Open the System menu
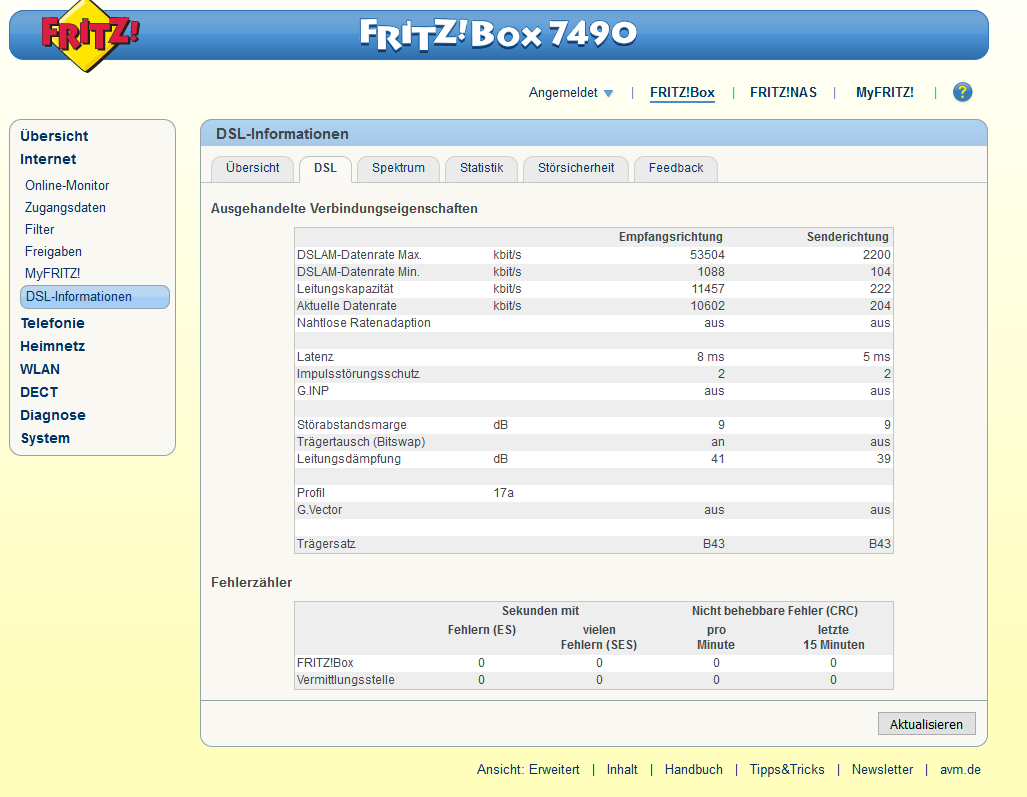The image size is (1027, 797). coord(45,438)
